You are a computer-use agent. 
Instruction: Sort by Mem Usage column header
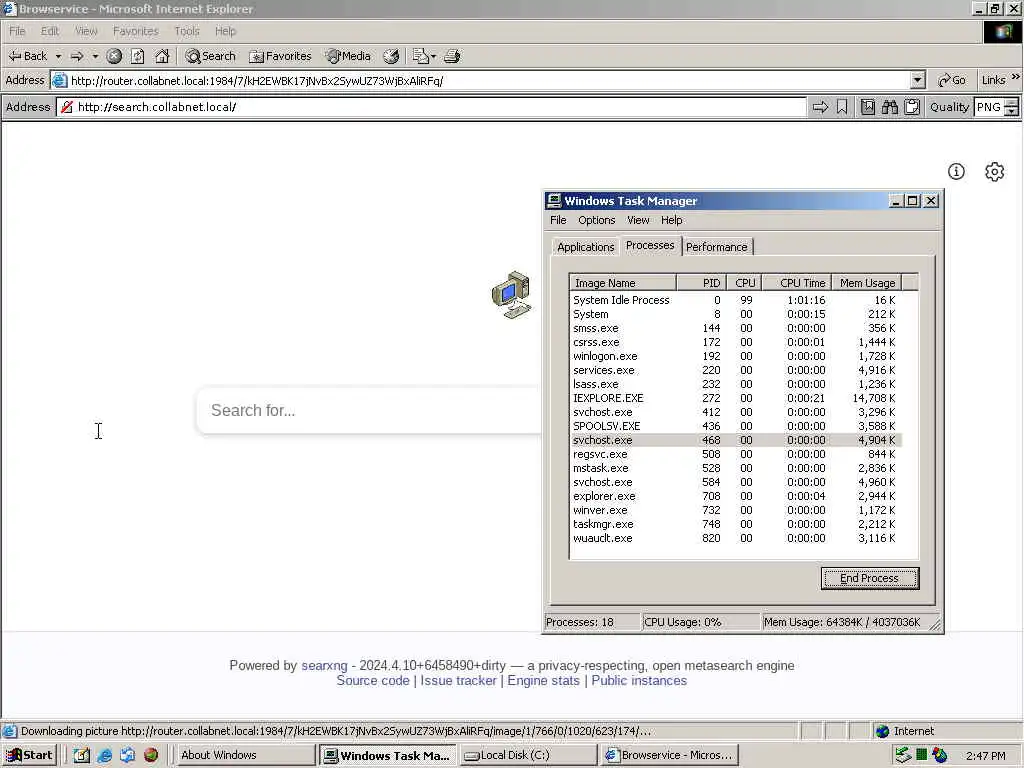(867, 283)
